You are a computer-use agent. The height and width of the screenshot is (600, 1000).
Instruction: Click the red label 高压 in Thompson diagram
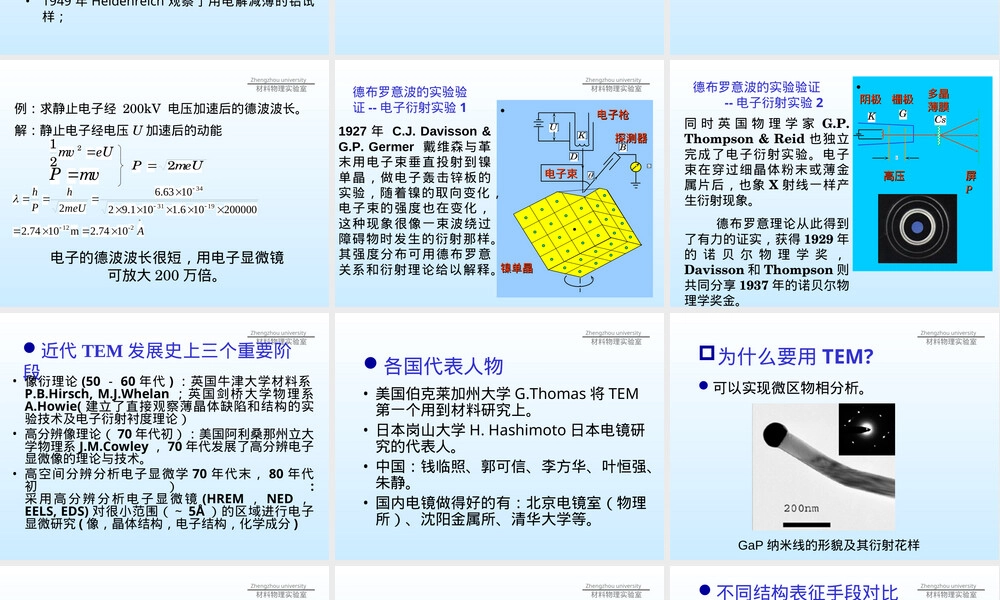893,176
